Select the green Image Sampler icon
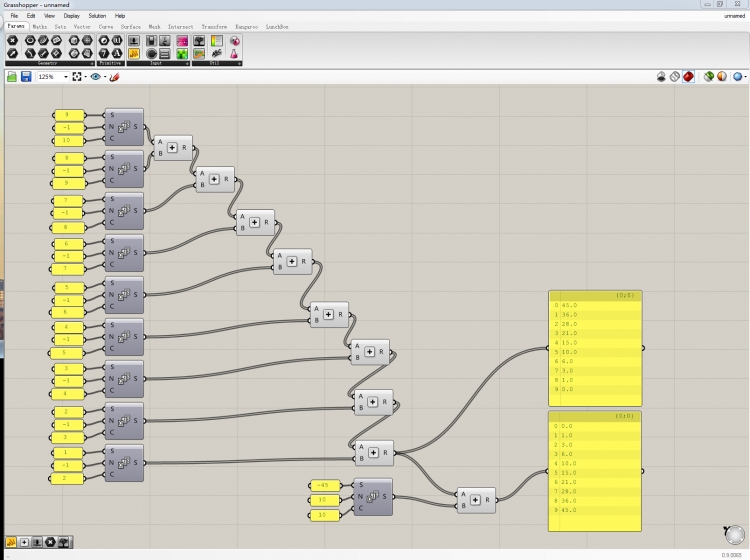This screenshot has width=750, height=560. [182, 54]
